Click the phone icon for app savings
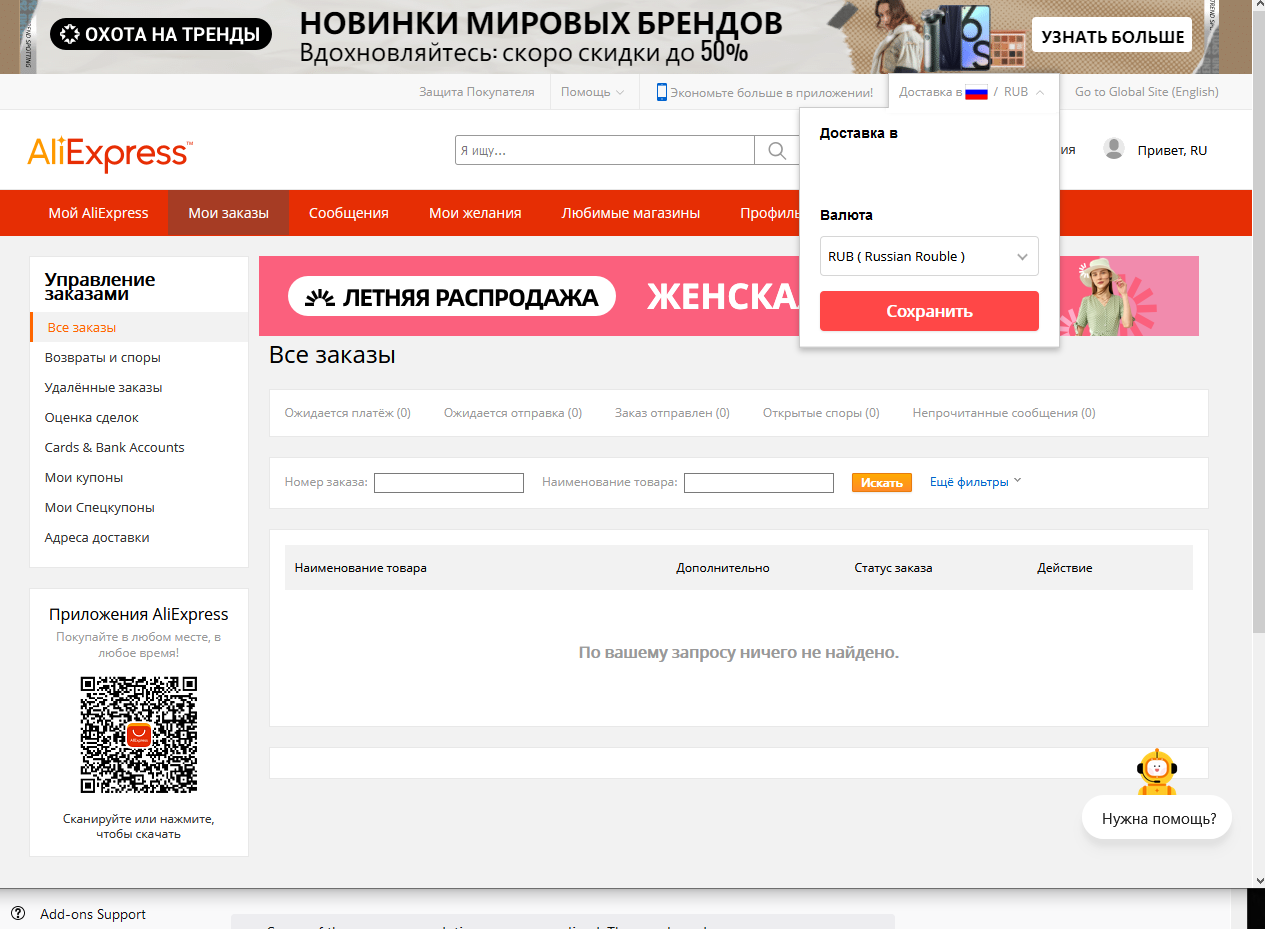This screenshot has height=929, width=1265. pos(661,92)
